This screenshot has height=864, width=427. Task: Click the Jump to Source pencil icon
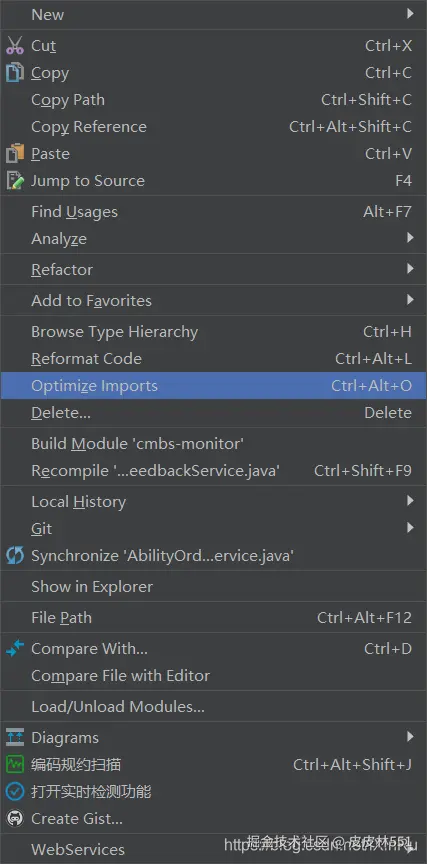click(x=15, y=181)
